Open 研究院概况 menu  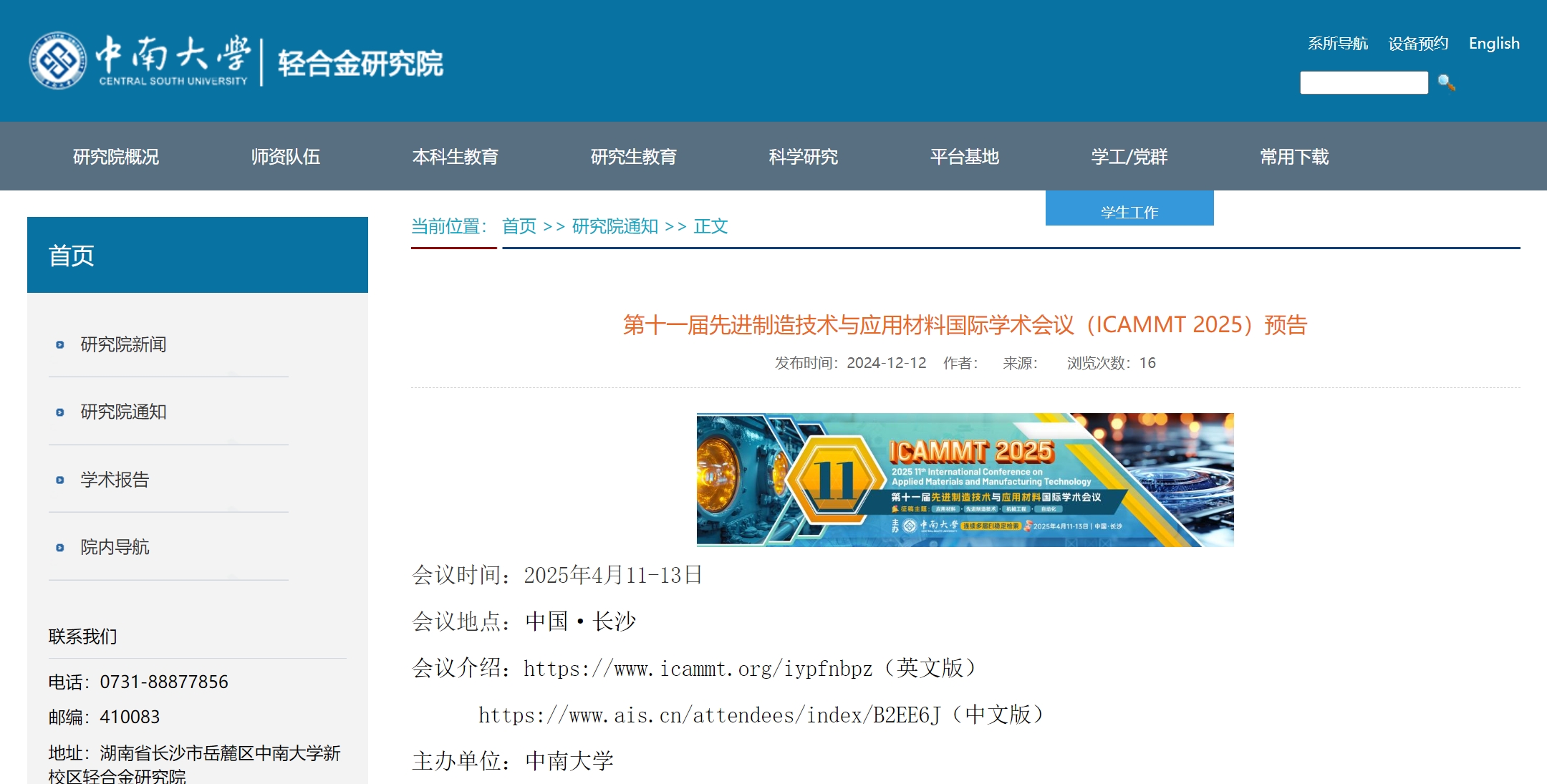coord(116,157)
